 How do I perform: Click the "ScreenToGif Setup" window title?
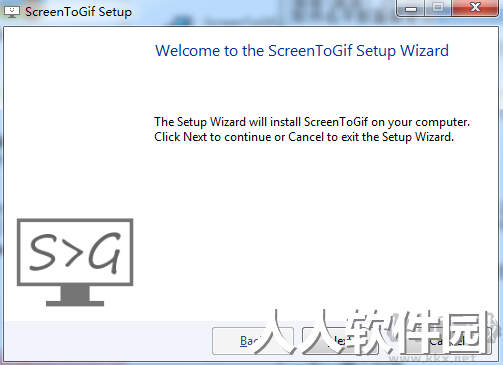pyautogui.click(x=79, y=12)
